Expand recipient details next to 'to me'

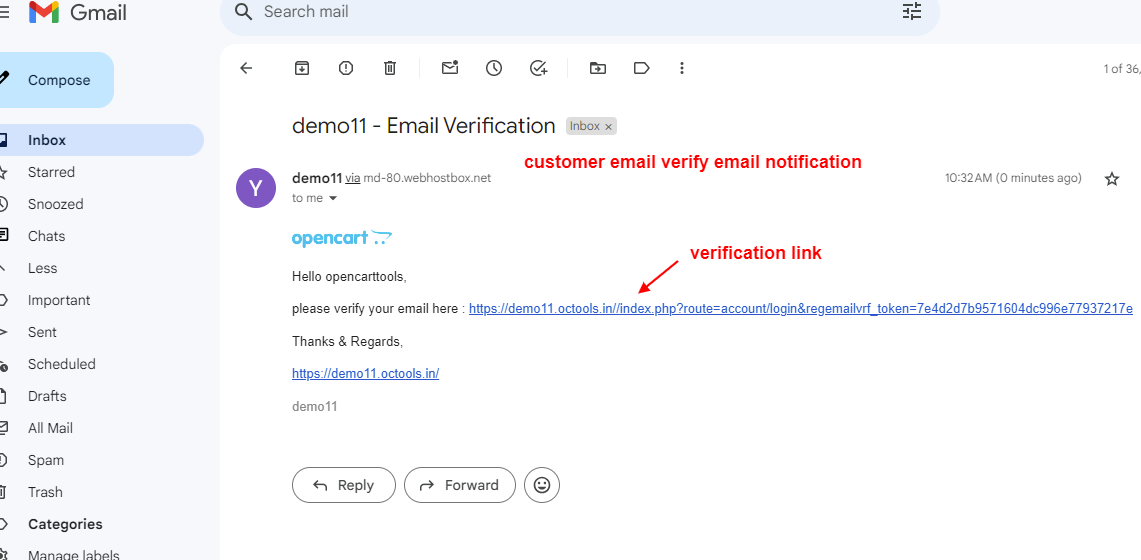point(333,199)
